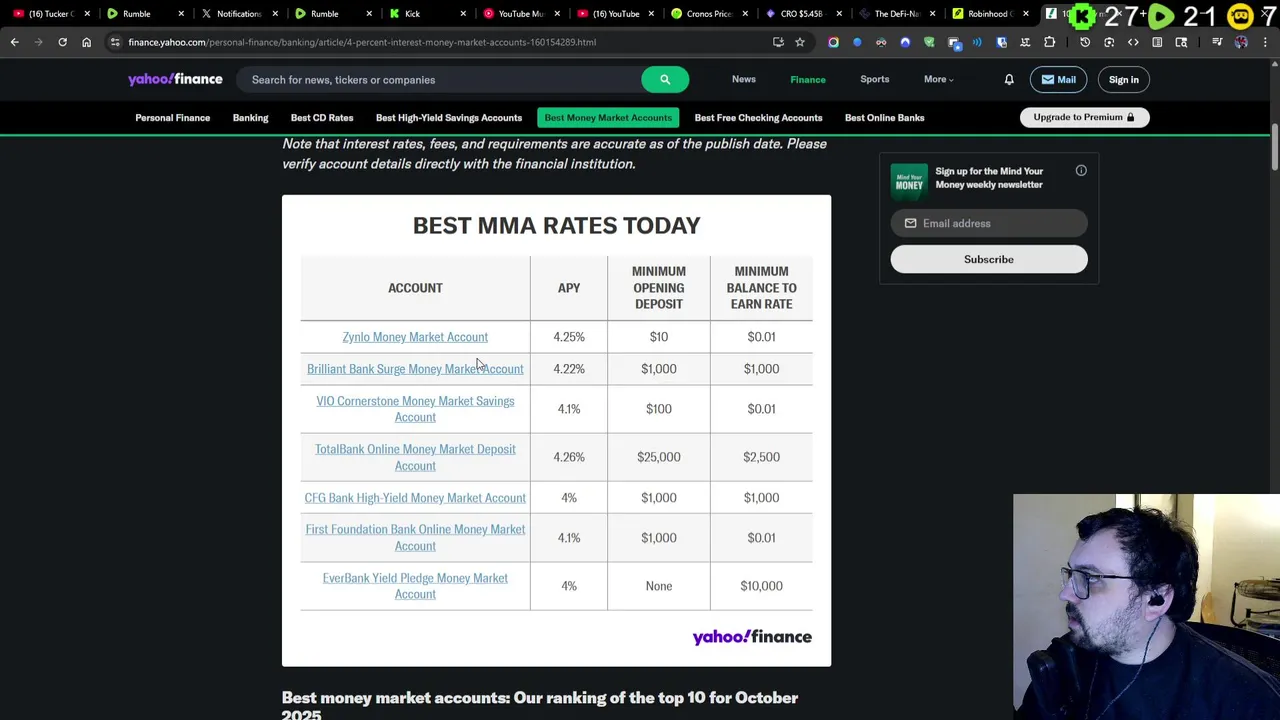Open TotalBank Online Money Market Deposit link

click(x=415, y=457)
